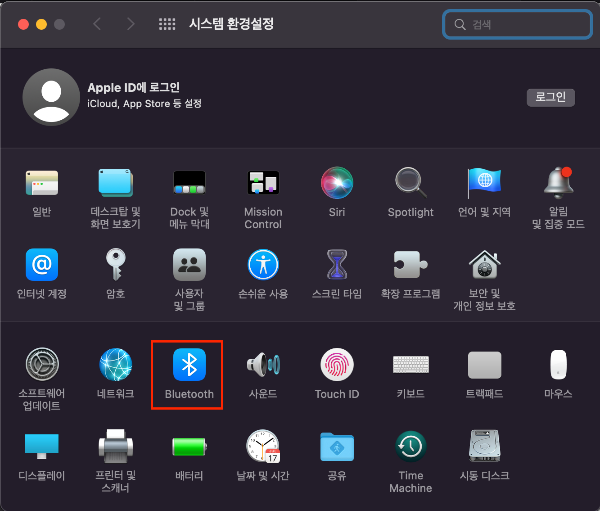Open 사용자 및 그룹 preferences

[x=189, y=264]
